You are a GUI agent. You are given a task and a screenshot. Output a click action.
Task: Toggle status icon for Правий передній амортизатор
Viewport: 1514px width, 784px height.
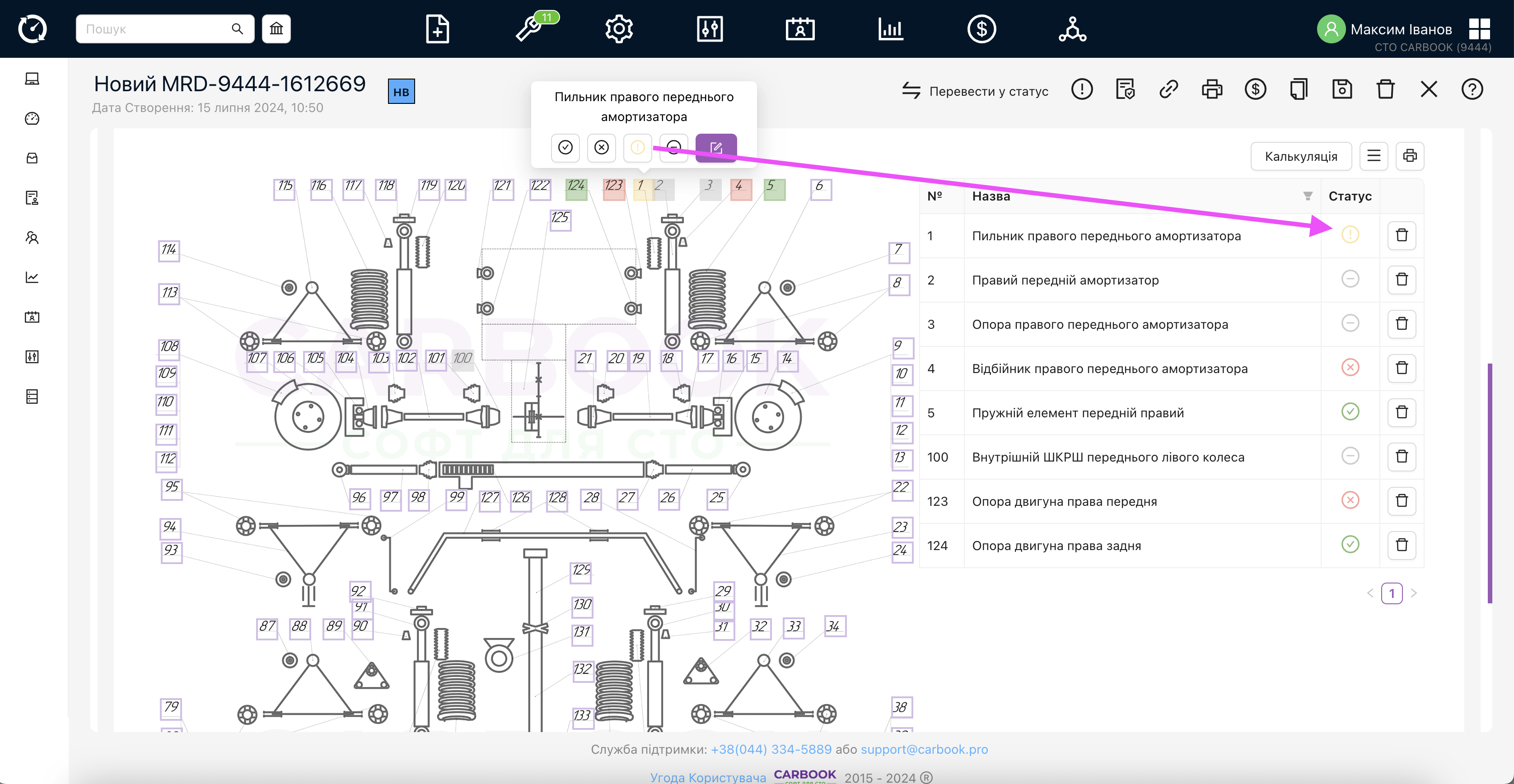point(1350,279)
